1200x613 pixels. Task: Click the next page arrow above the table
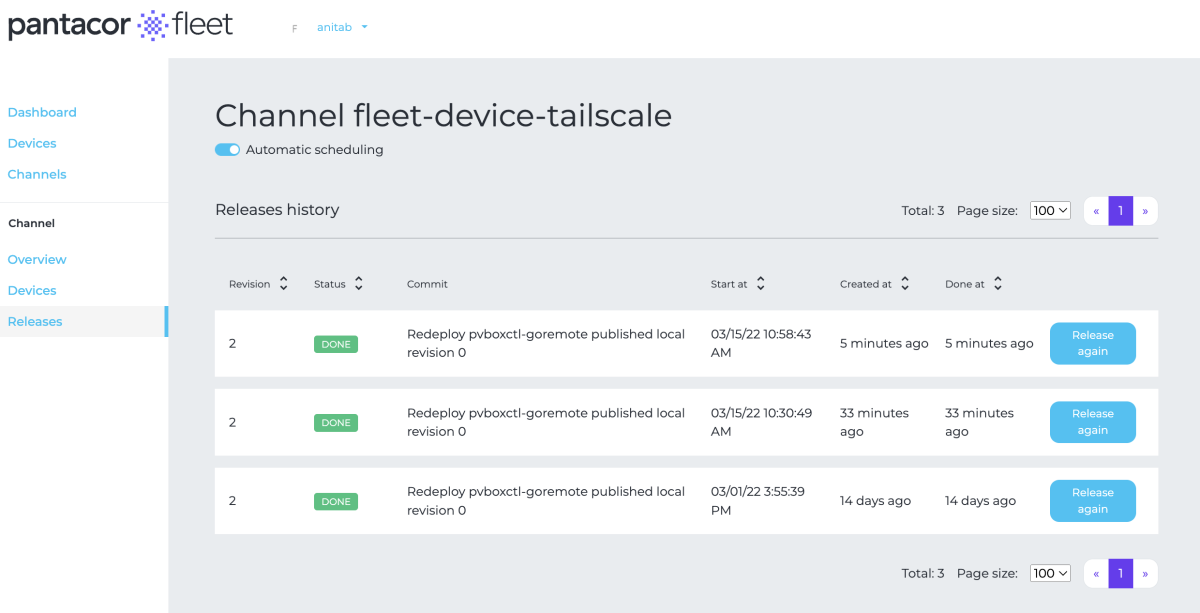pyautogui.click(x=1144, y=210)
